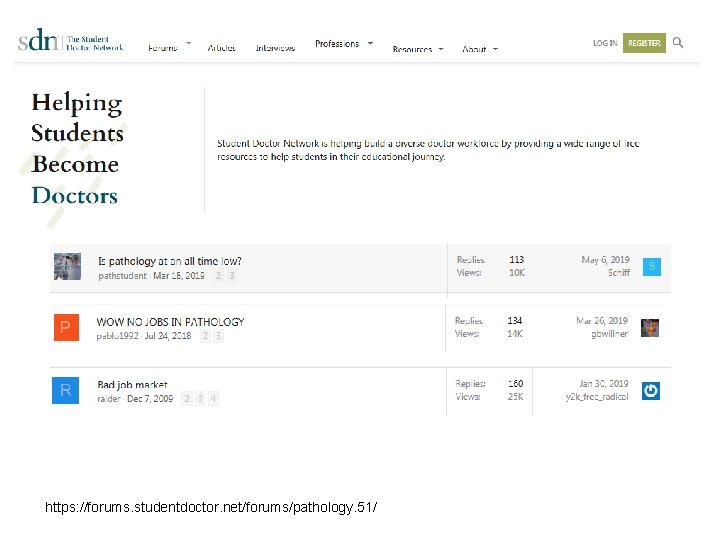Image resolution: width=720 pixels, height=540 pixels.
Task: Expand the Resources dropdown arrow
Action: click(441, 49)
